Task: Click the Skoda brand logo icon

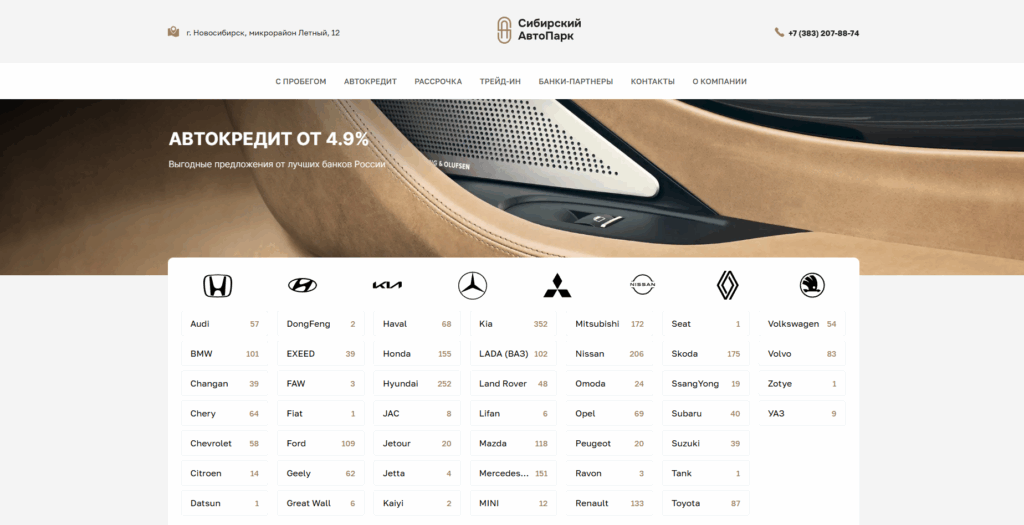Action: click(x=812, y=285)
